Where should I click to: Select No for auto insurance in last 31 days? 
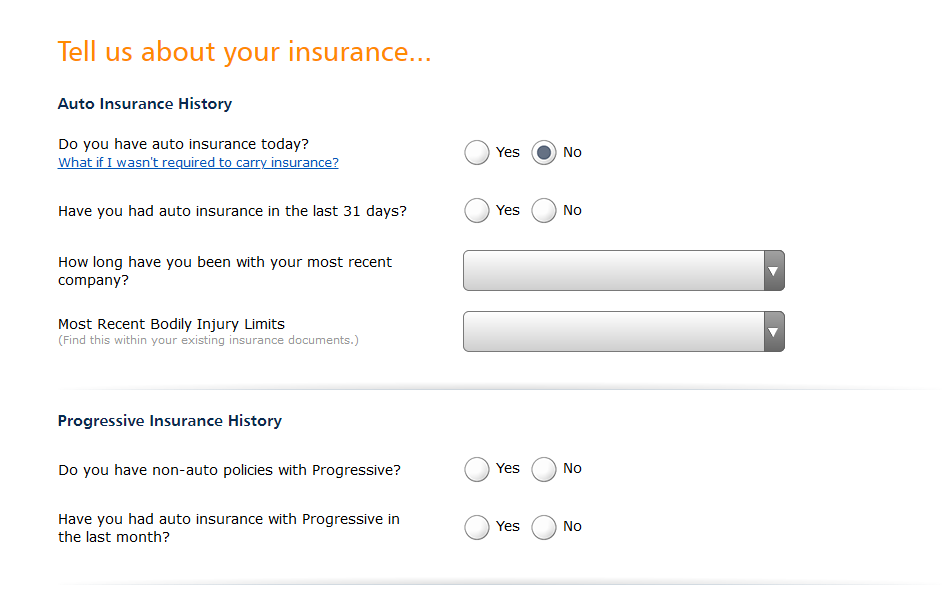pyautogui.click(x=543, y=210)
